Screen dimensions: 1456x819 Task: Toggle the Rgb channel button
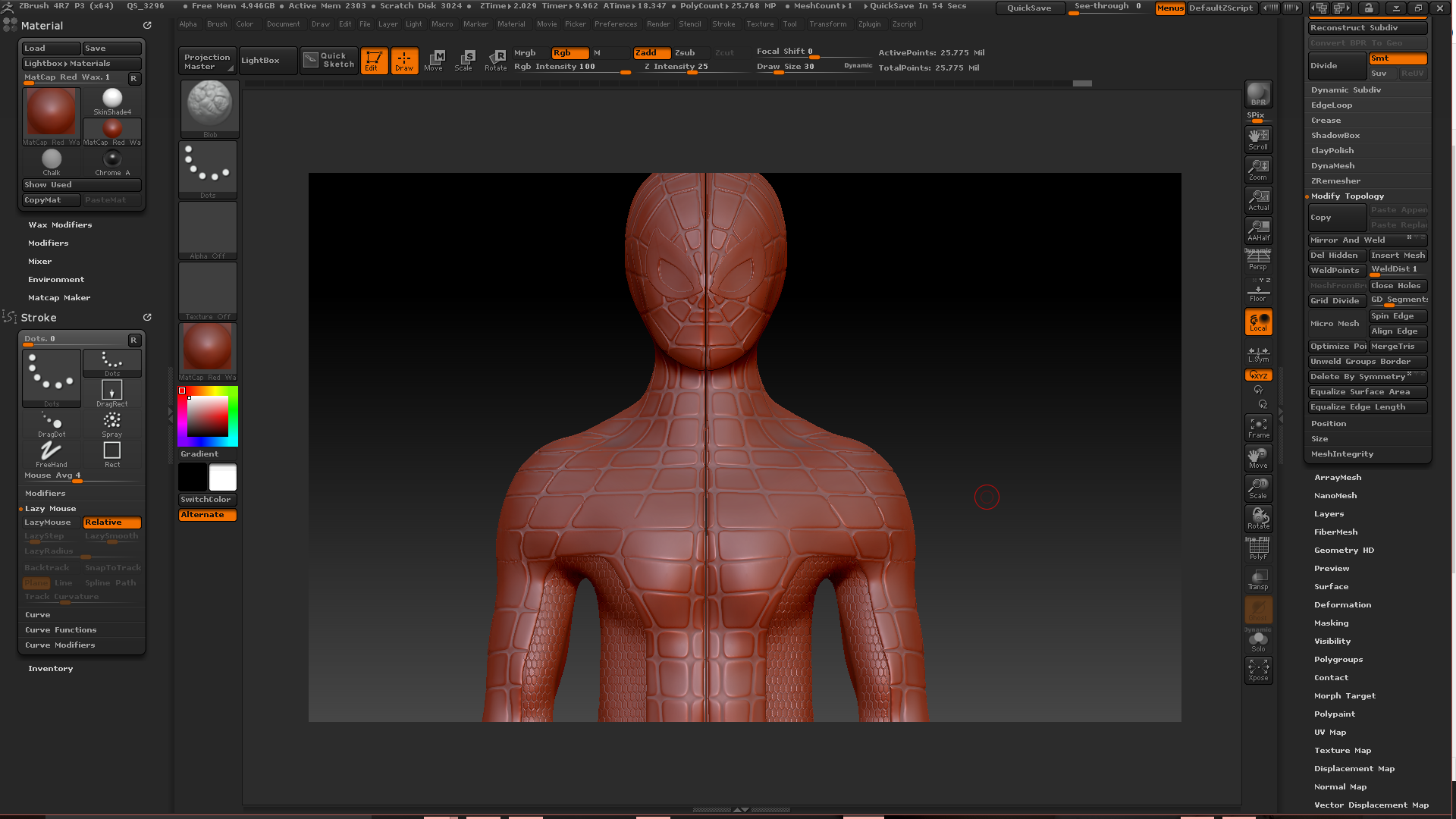570,53
